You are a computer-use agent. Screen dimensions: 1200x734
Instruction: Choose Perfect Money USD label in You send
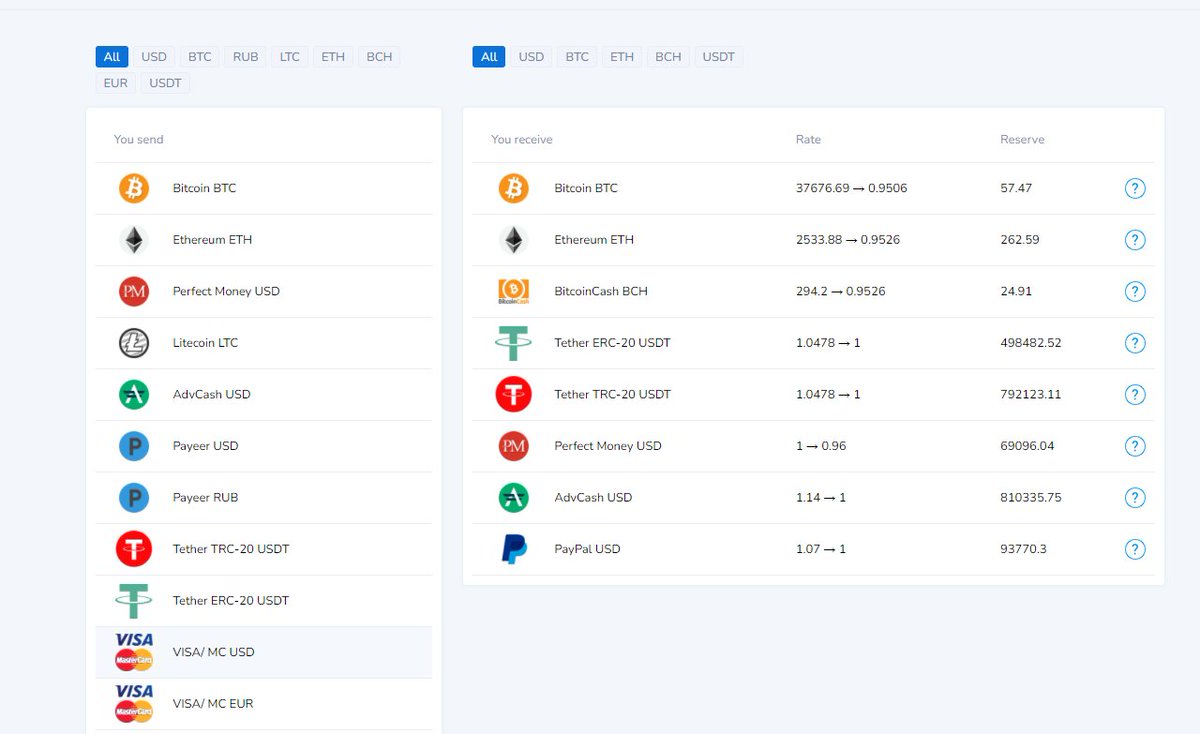click(227, 291)
